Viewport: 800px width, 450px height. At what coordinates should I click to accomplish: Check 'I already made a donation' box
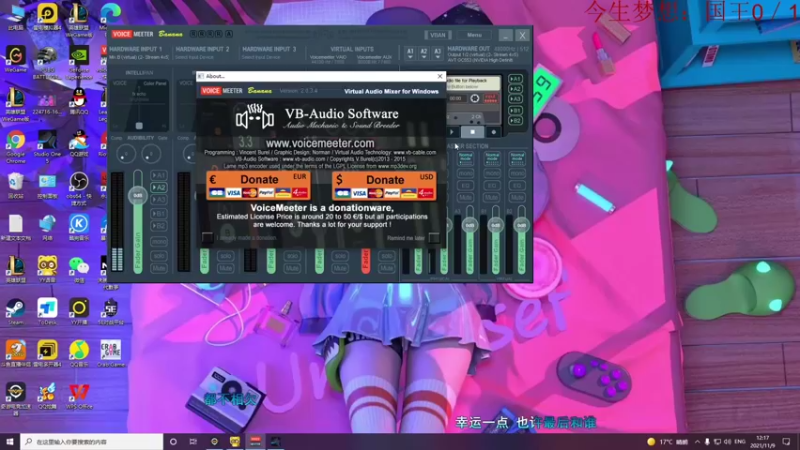[207, 237]
